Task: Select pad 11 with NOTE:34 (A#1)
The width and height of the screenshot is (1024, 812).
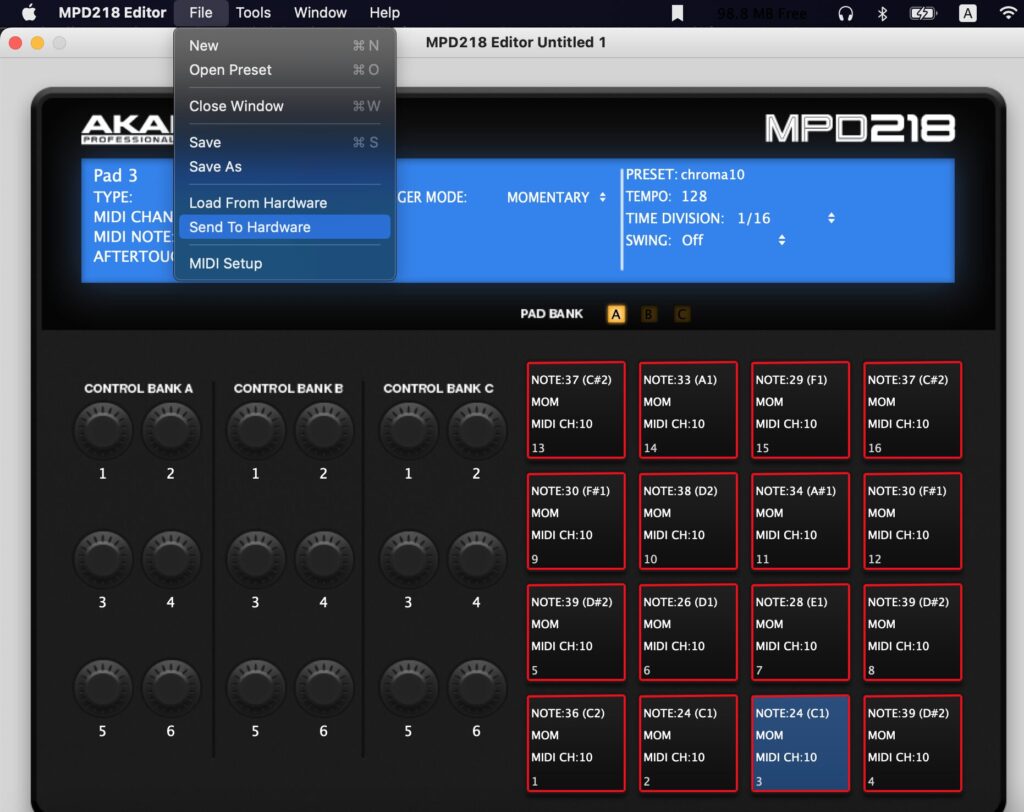Action: [x=800, y=521]
